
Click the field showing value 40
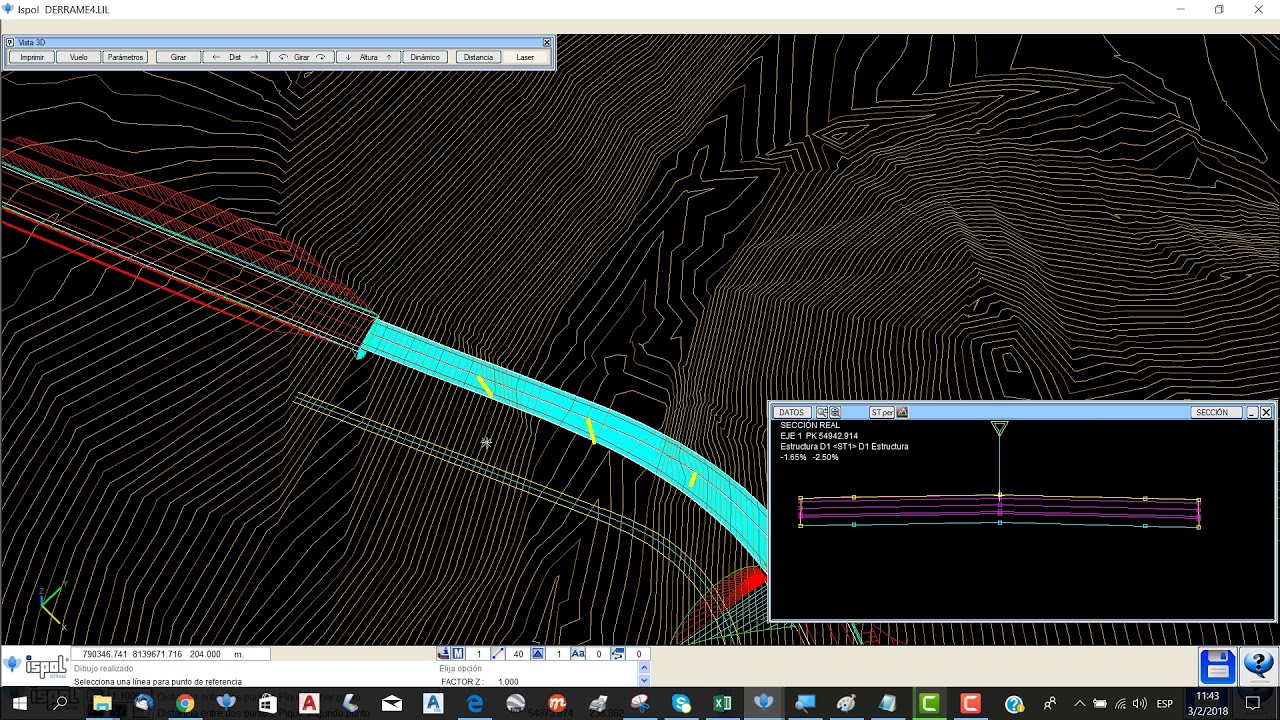(518, 654)
